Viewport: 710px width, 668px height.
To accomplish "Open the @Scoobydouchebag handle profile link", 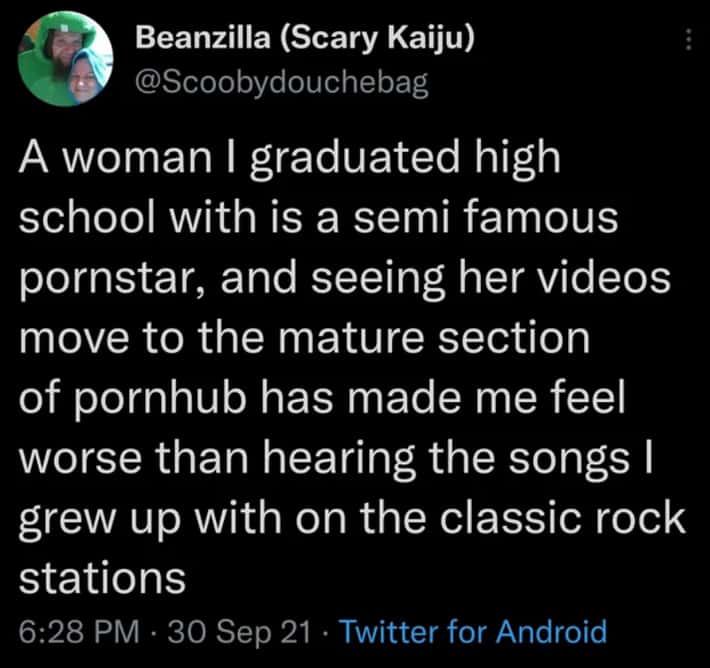I will (x=280, y=83).
